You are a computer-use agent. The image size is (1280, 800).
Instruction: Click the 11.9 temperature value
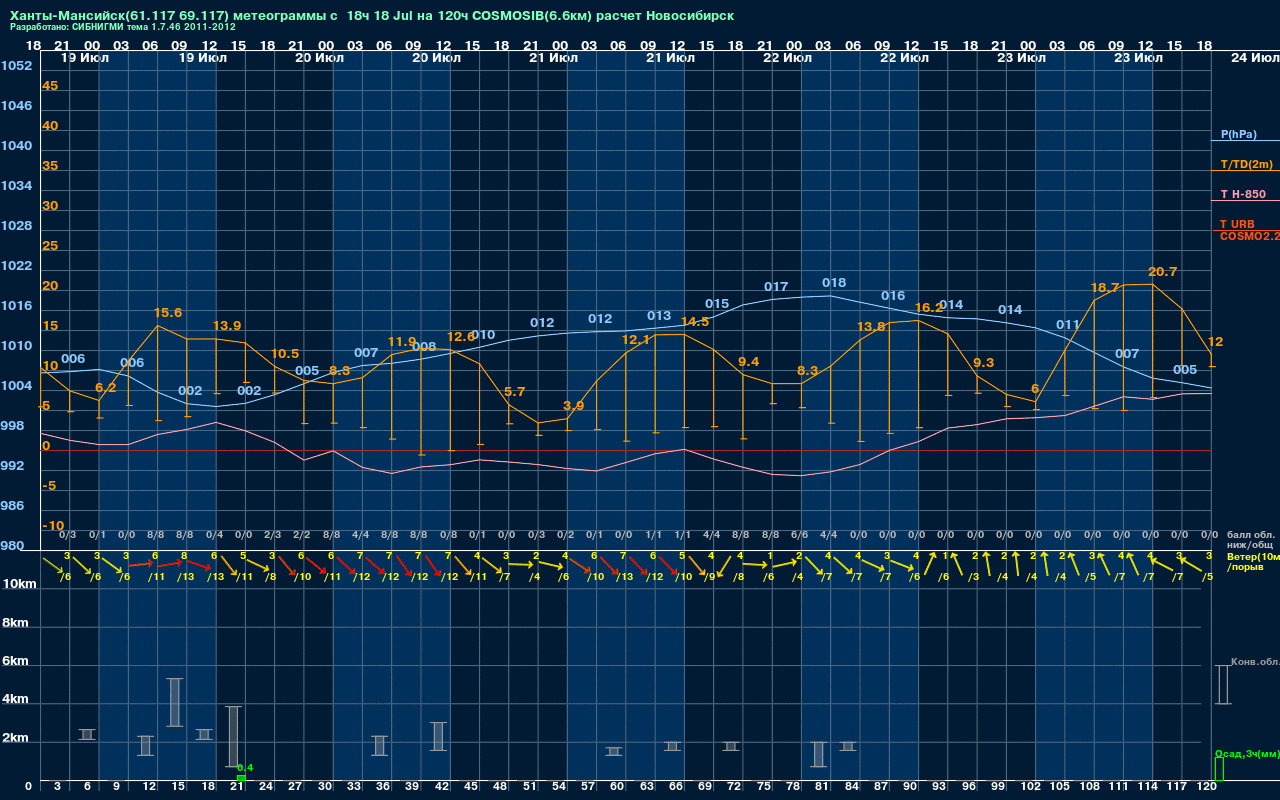tap(402, 342)
